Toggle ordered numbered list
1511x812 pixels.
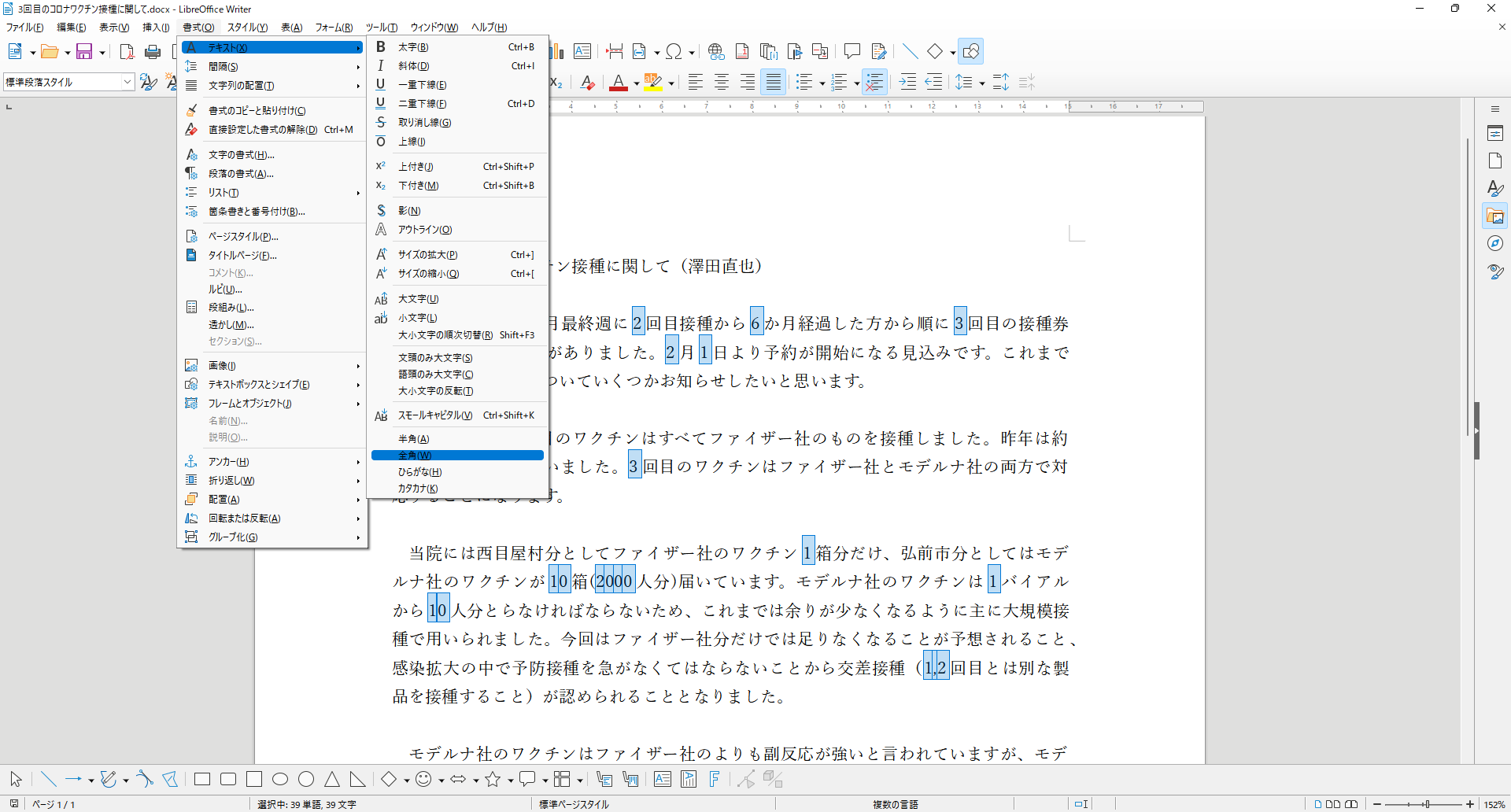click(x=840, y=82)
